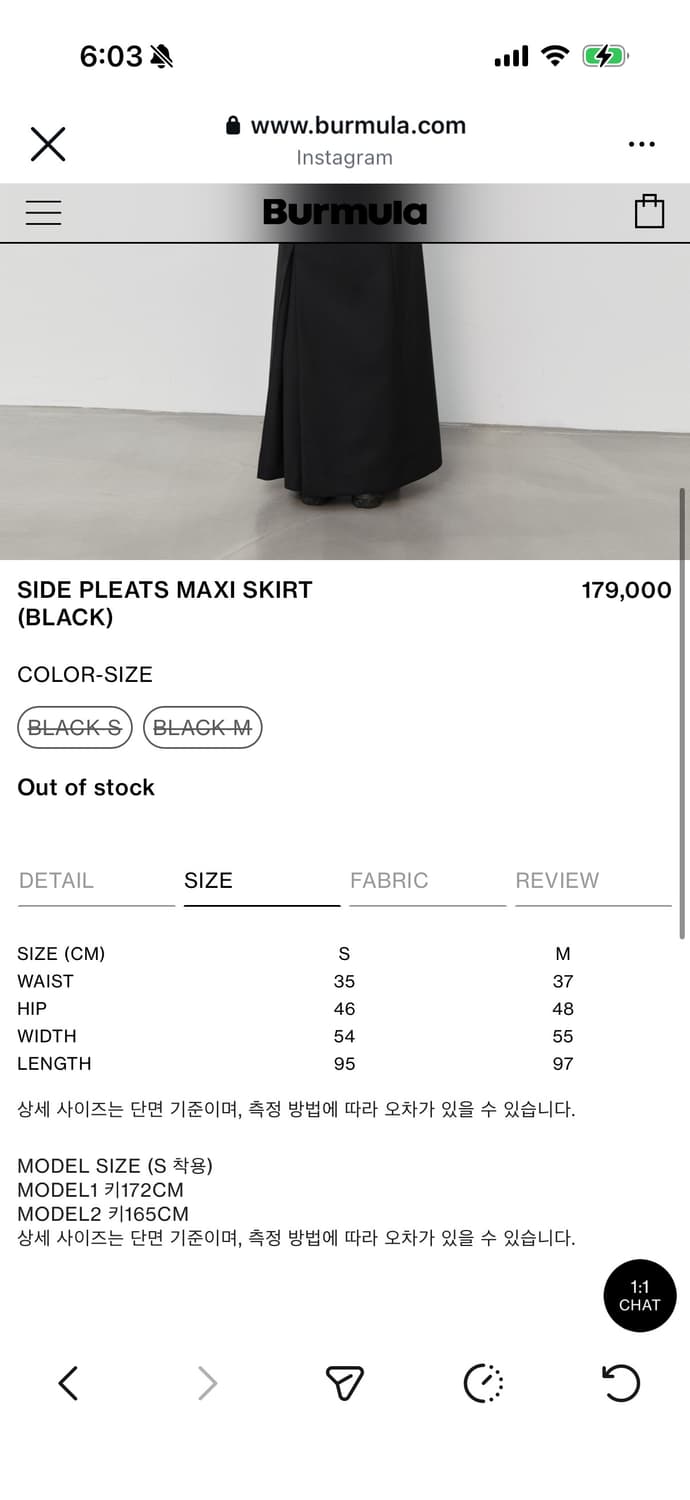Select the BLACK M size option

[x=203, y=727]
